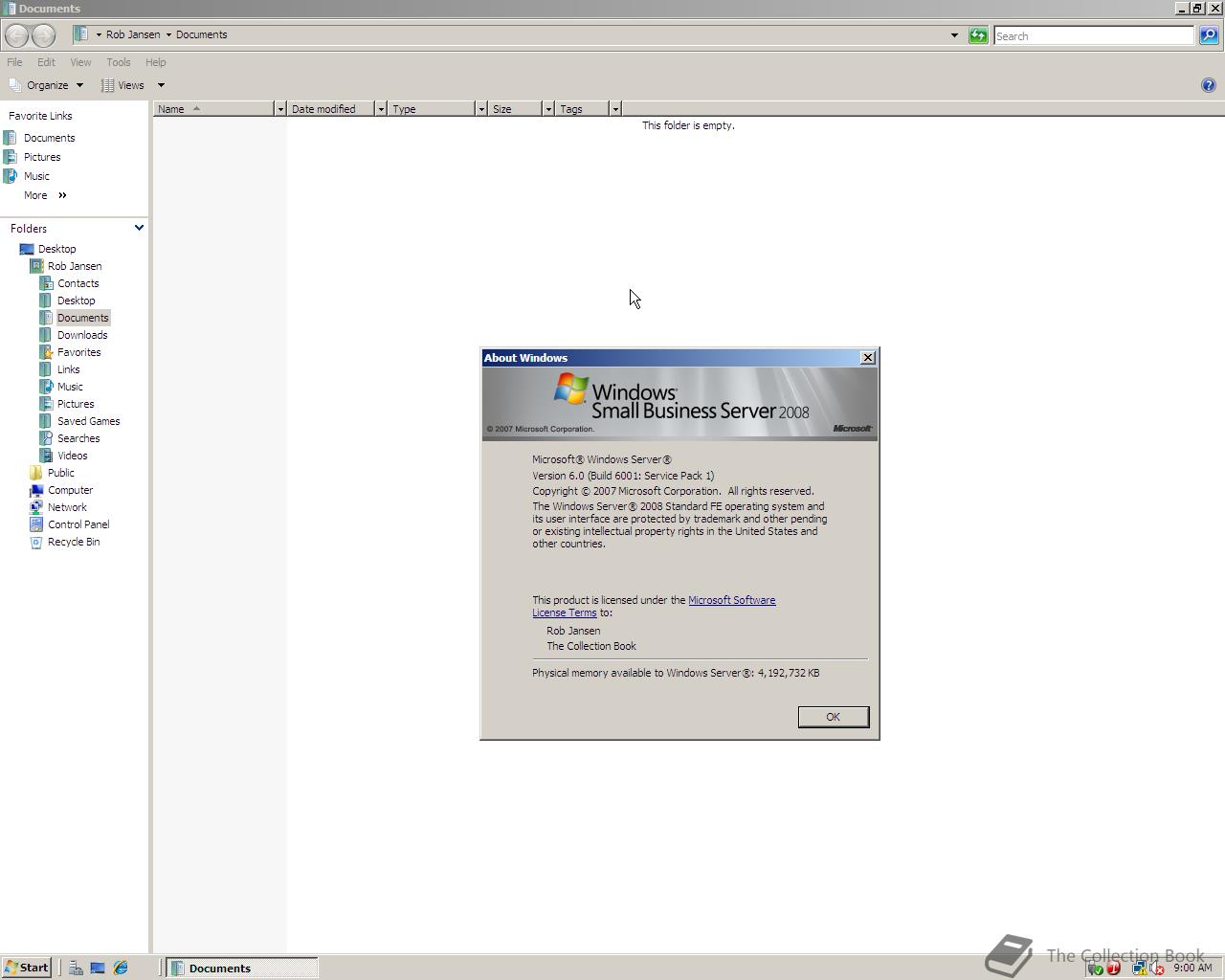The width and height of the screenshot is (1225, 980).
Task: Open Music in Favorite Links
Action: (x=36, y=176)
